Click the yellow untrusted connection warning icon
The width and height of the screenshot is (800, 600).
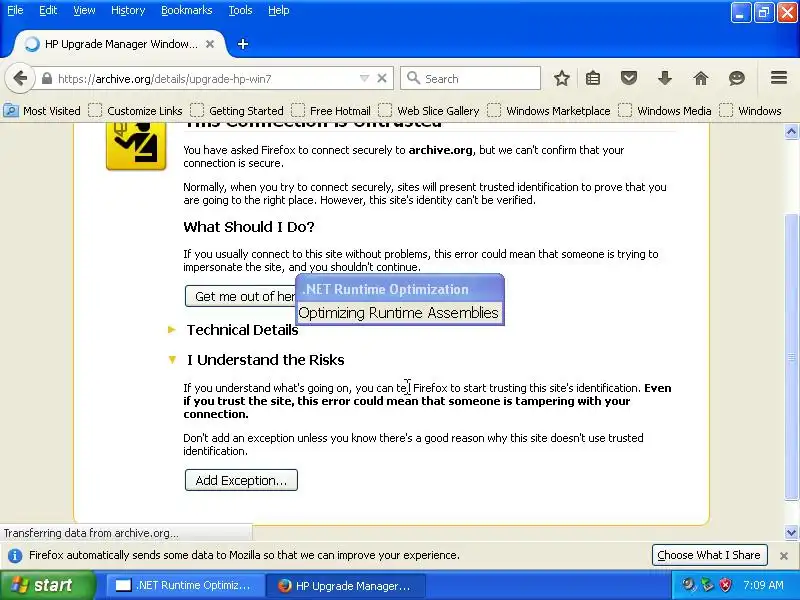[x=136, y=146]
